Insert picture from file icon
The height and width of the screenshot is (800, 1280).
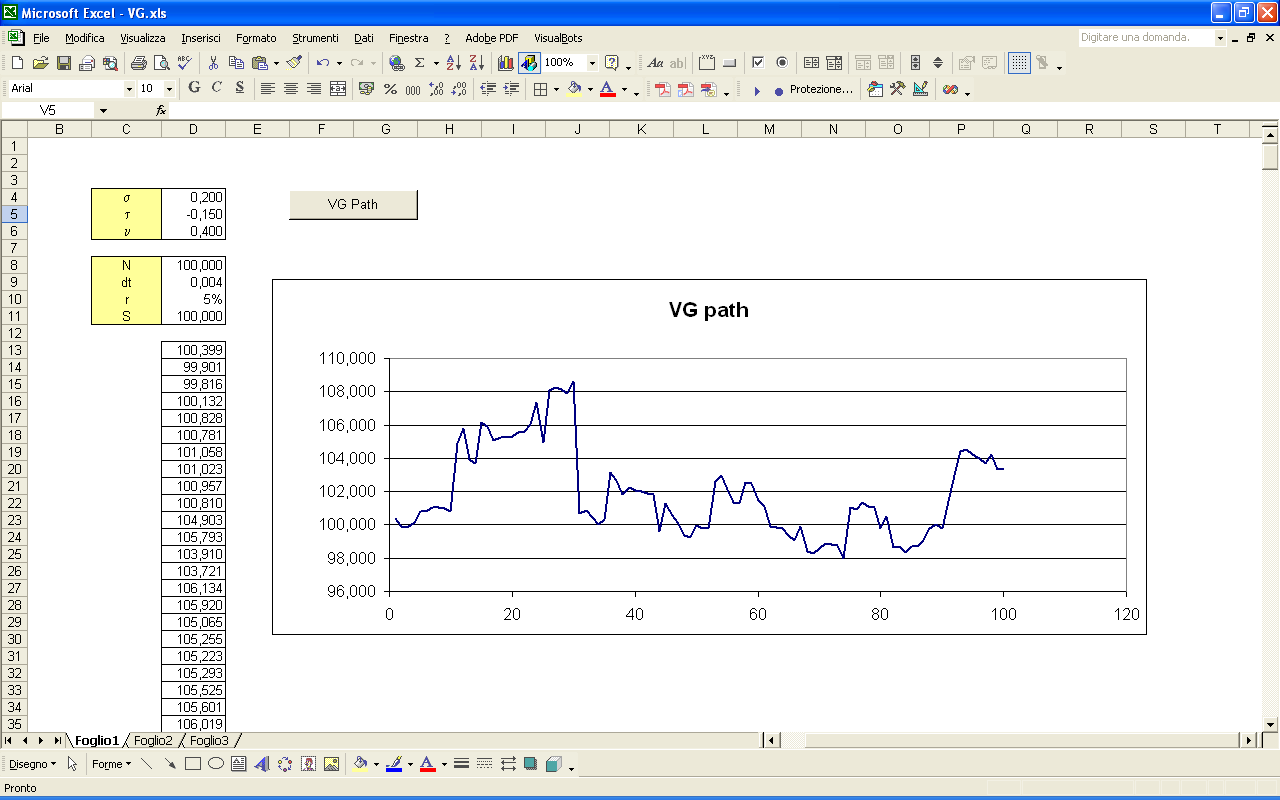click(331, 764)
